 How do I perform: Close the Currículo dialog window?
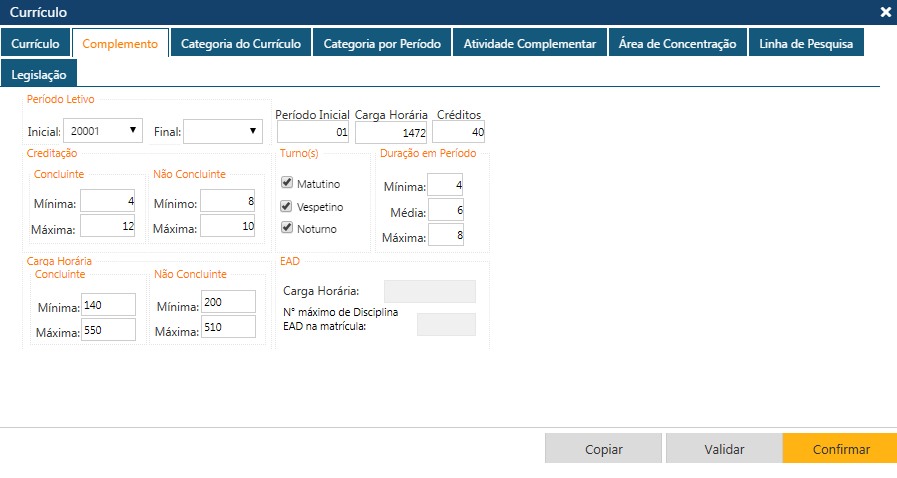tap(885, 12)
